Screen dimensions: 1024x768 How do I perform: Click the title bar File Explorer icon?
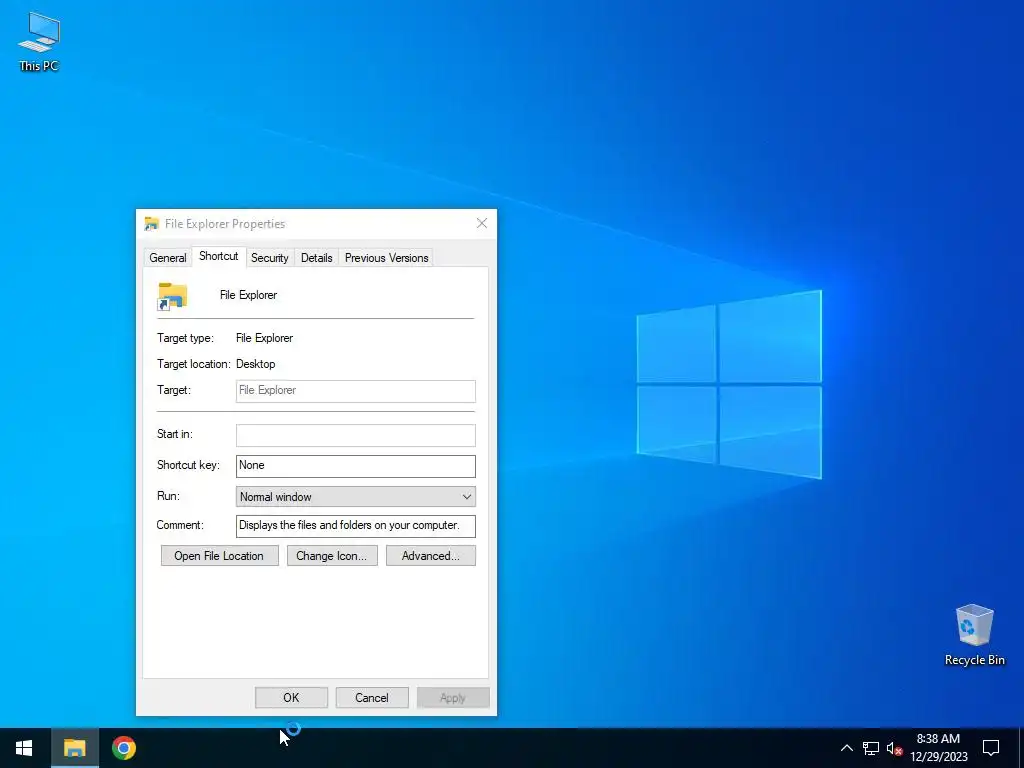point(152,223)
